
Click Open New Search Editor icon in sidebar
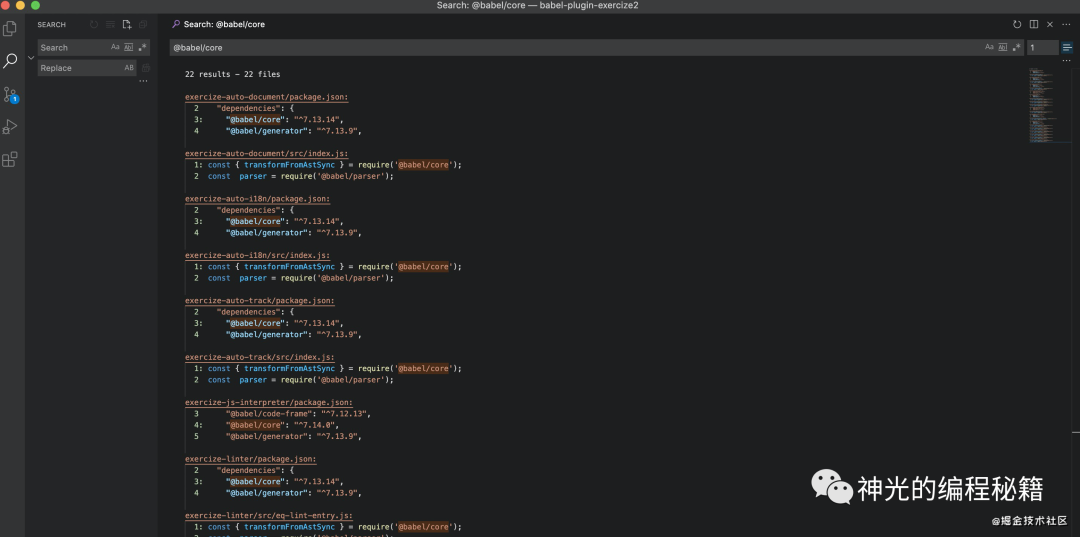pyautogui.click(x=127, y=25)
